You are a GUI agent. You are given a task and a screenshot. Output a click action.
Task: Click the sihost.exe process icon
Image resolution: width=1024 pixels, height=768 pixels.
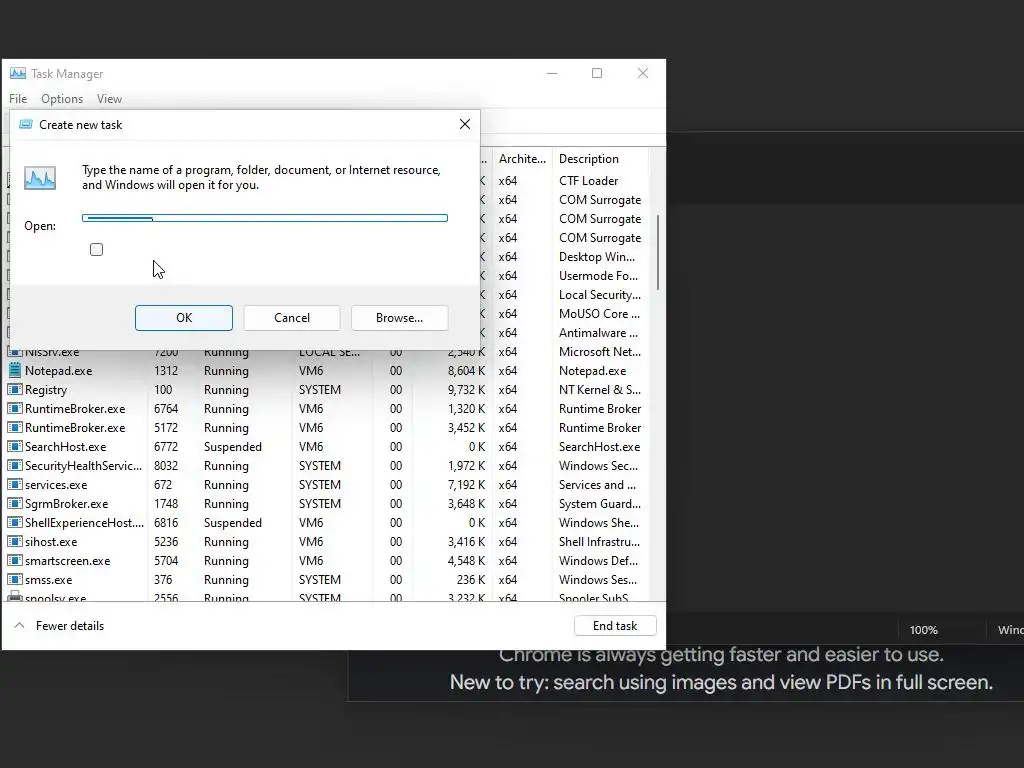point(14,541)
